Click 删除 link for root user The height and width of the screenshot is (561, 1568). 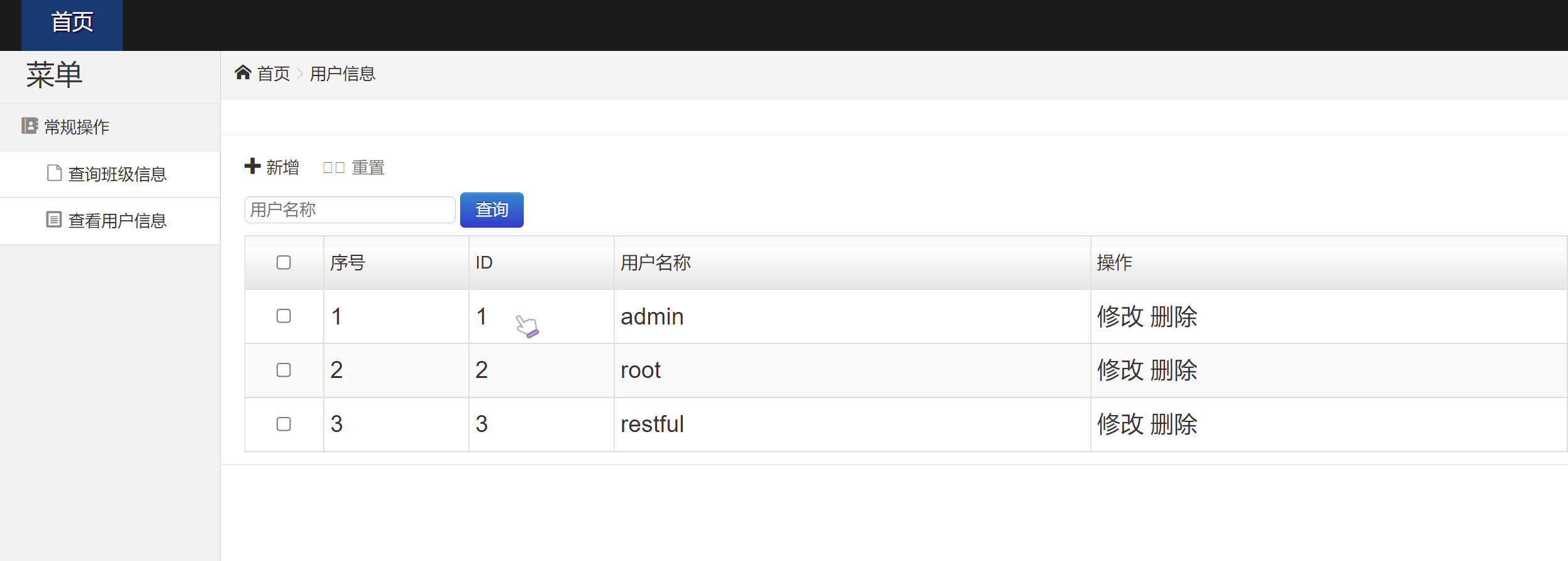(x=1174, y=370)
